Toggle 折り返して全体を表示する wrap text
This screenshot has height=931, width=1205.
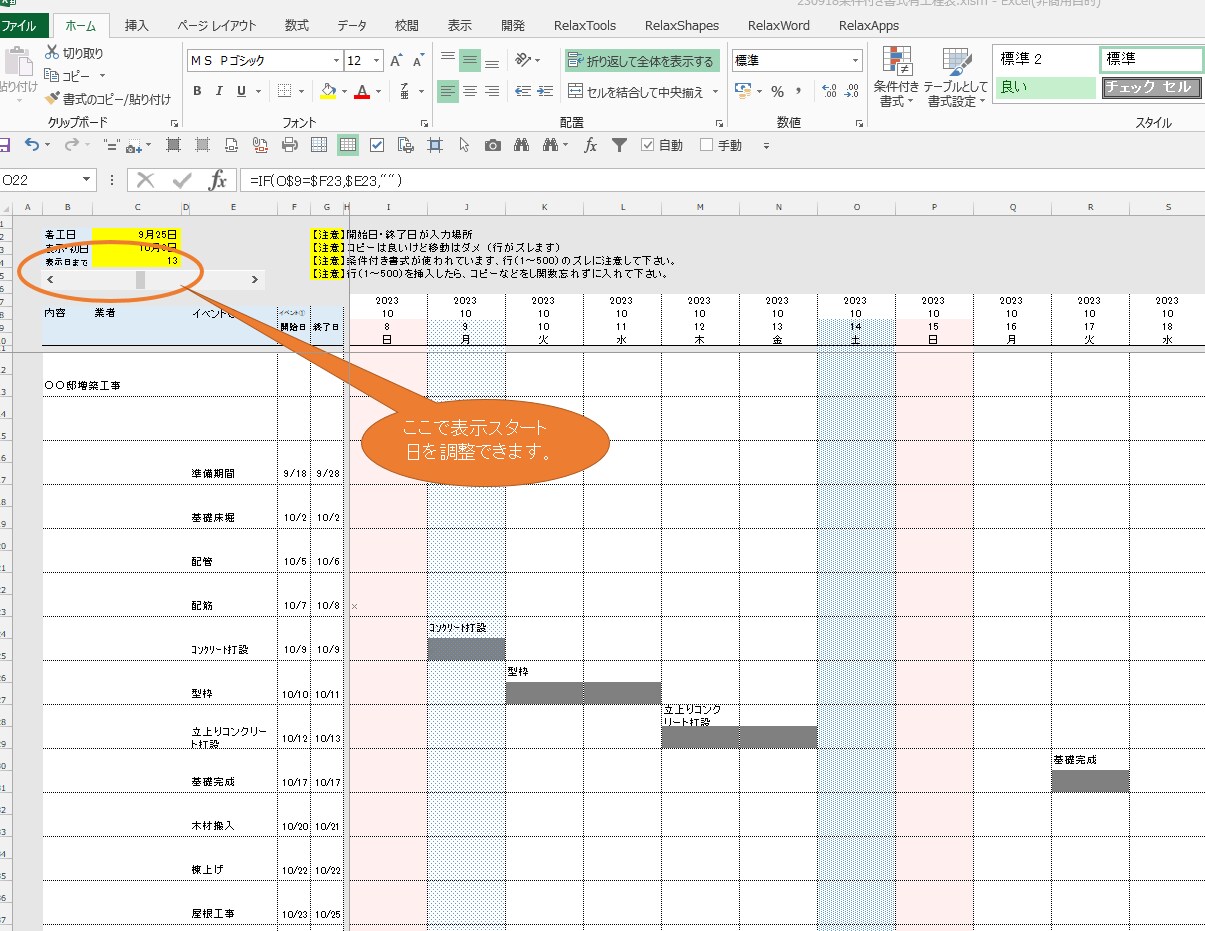click(x=642, y=61)
